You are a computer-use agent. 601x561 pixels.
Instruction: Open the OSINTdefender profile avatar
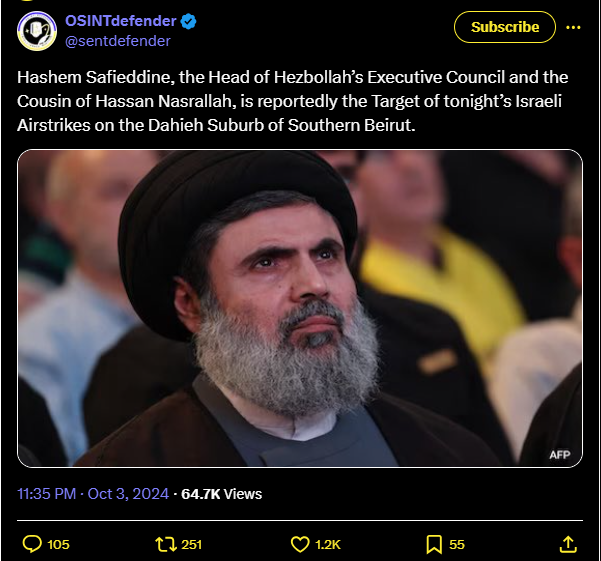pyautogui.click(x=37, y=31)
